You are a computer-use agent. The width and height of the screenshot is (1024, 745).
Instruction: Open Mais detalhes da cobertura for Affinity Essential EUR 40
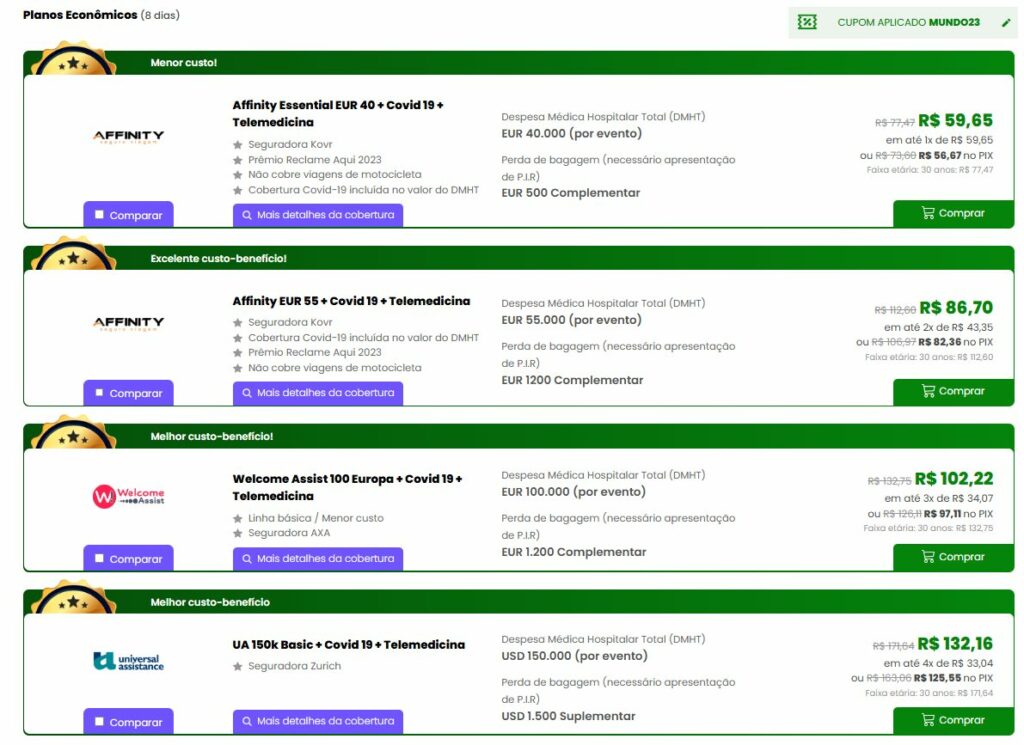(318, 215)
